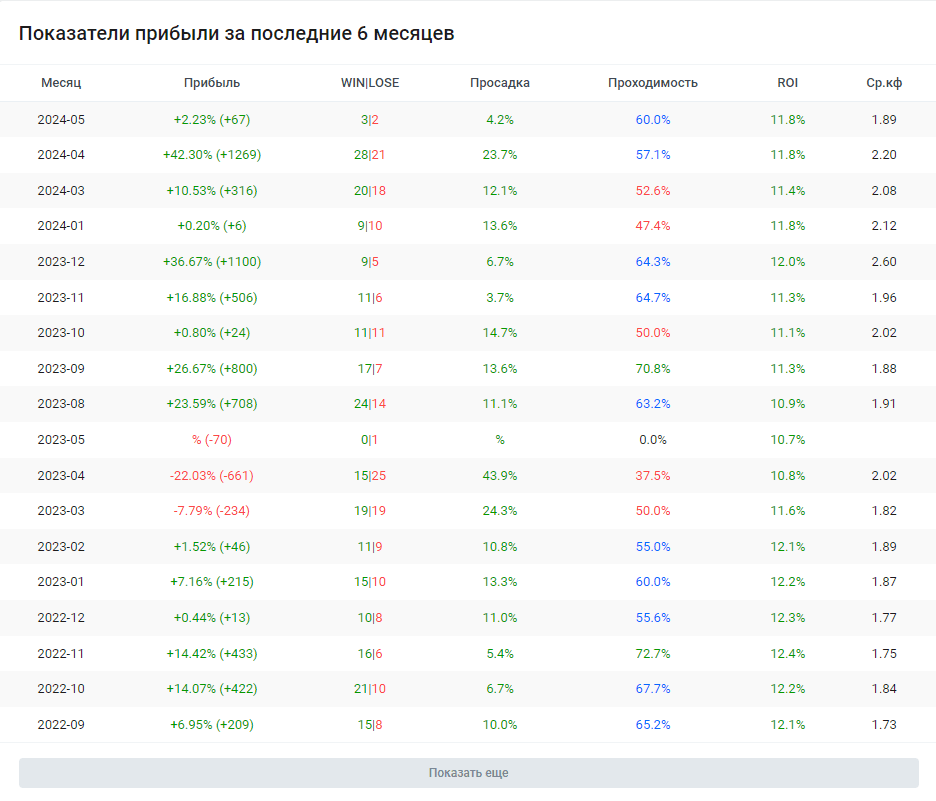Click the -22.03% (-661) loss value
The width and height of the screenshot is (936, 801).
[x=212, y=476]
